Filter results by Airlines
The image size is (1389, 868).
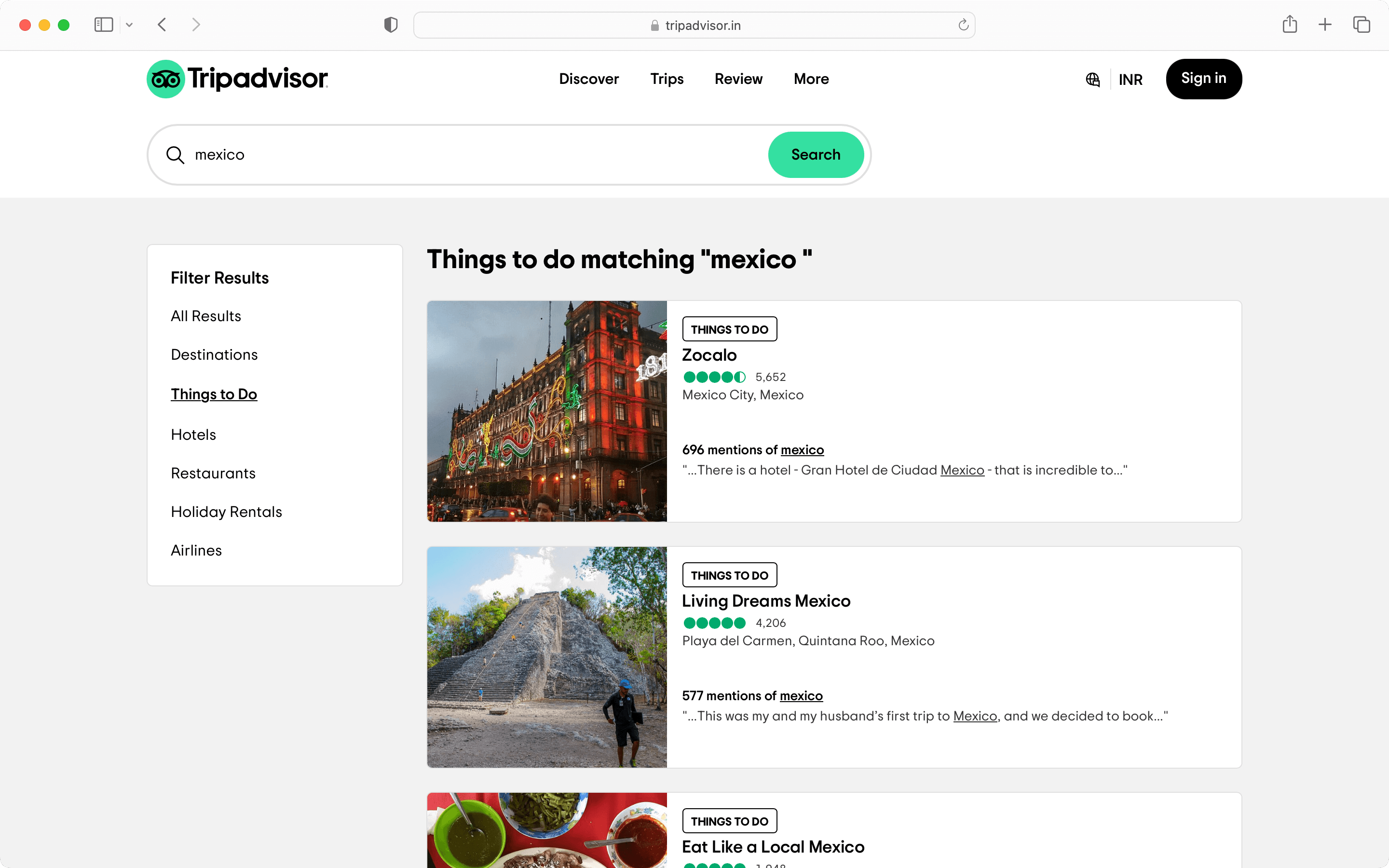pyautogui.click(x=196, y=550)
